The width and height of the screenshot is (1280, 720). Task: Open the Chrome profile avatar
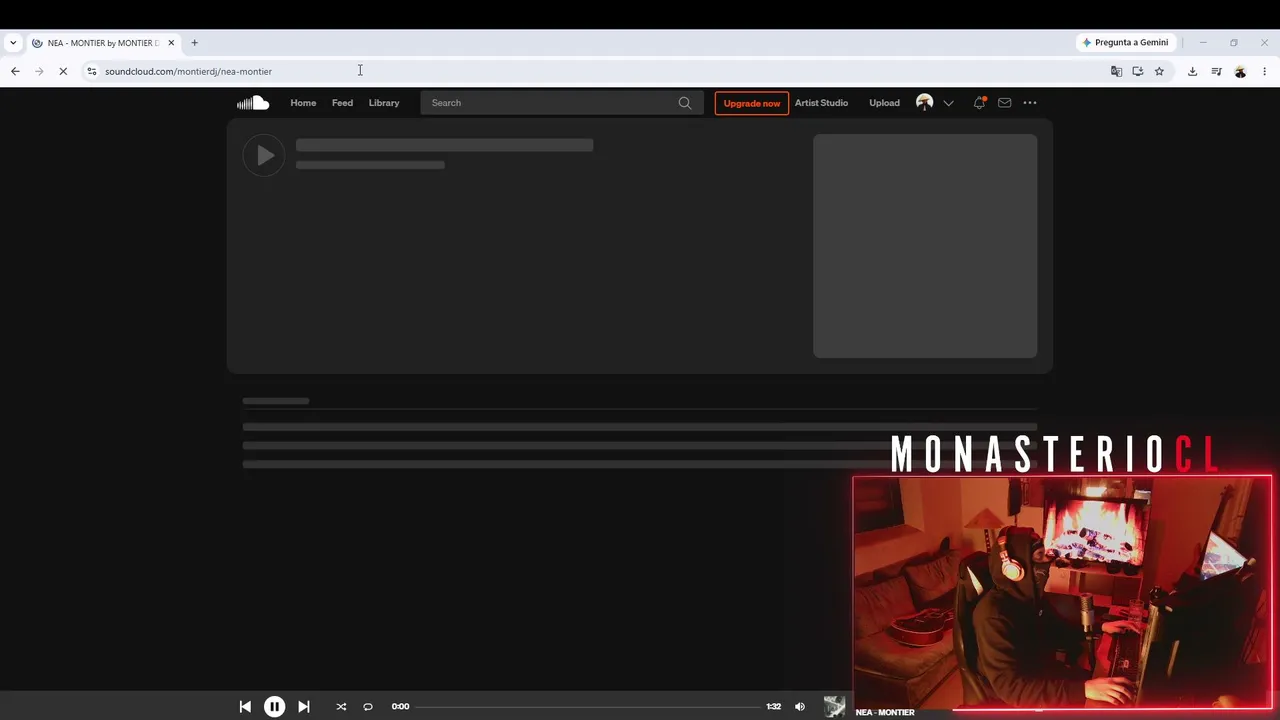pos(1240,71)
